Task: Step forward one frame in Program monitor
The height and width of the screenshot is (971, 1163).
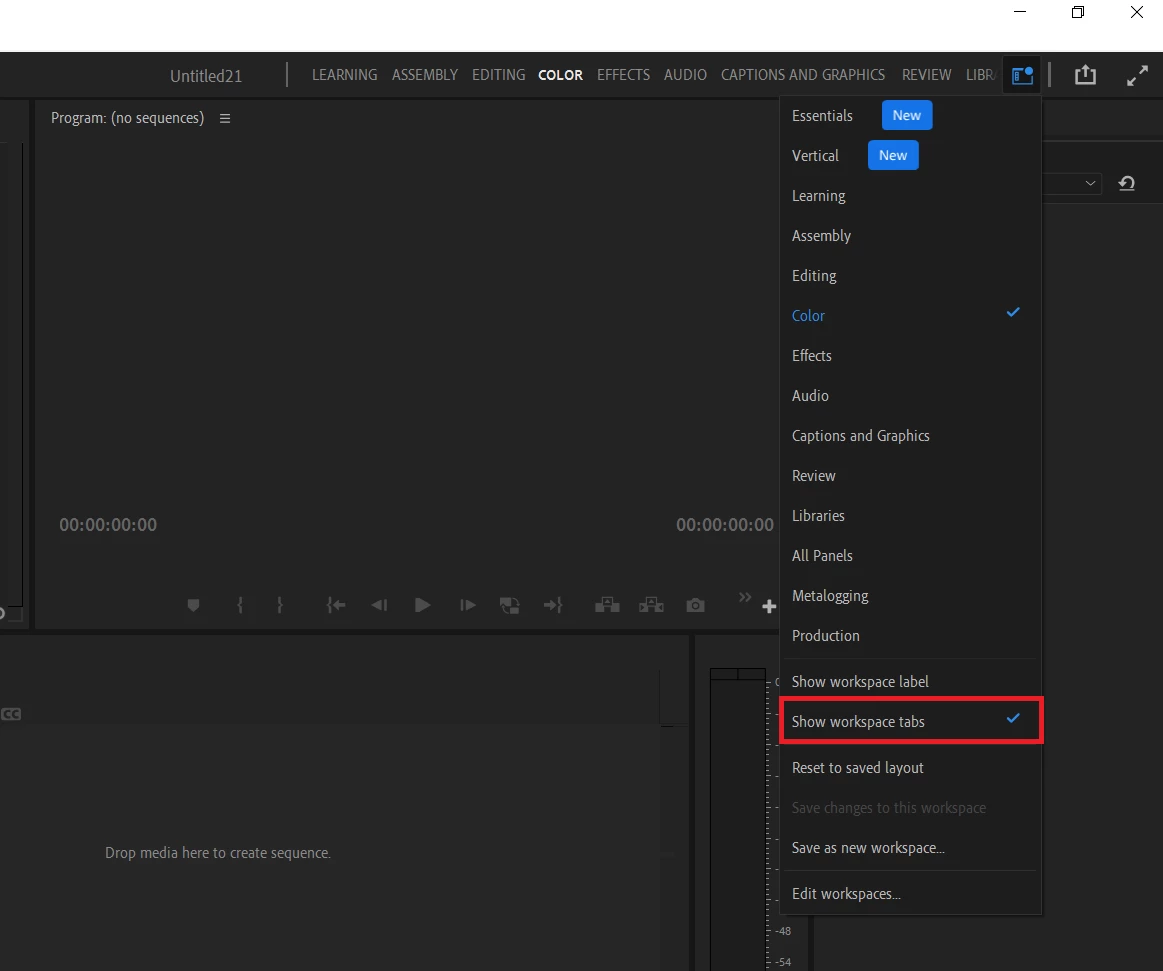Action: (x=467, y=605)
